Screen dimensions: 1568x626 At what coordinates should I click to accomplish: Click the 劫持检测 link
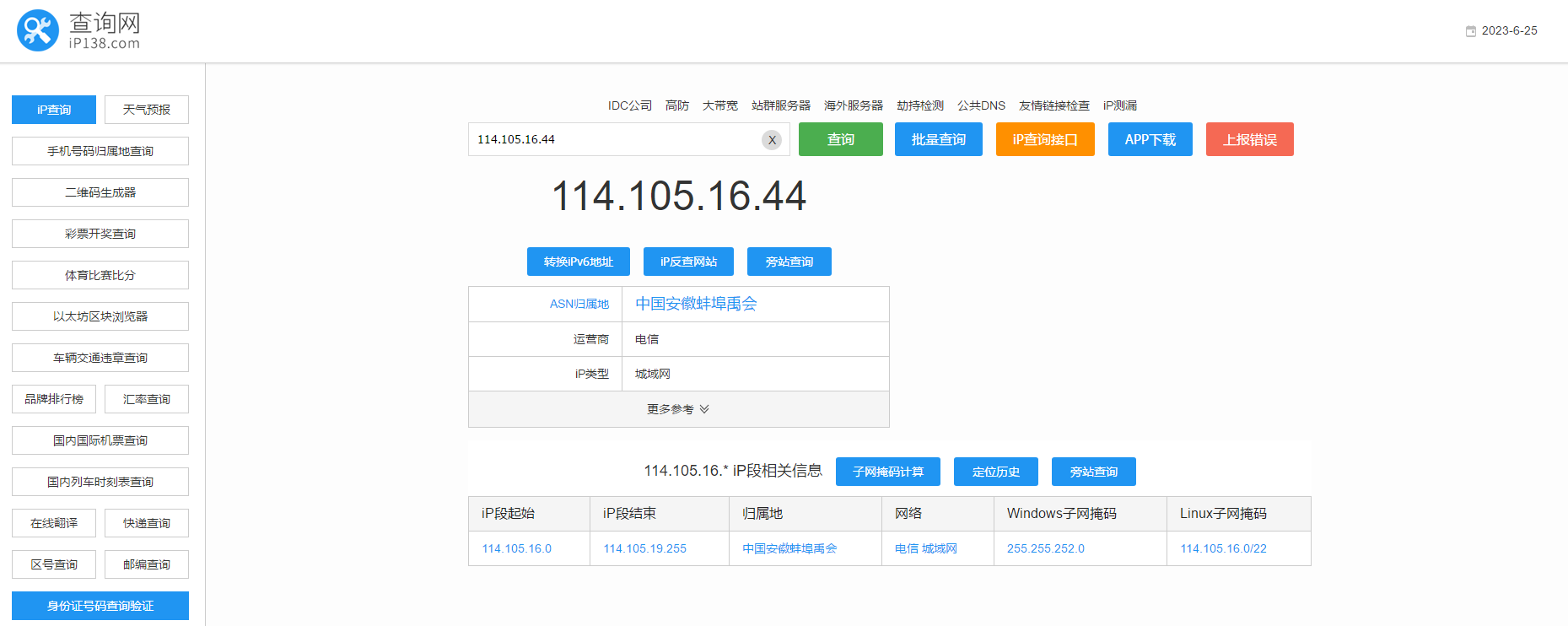pyautogui.click(x=920, y=105)
